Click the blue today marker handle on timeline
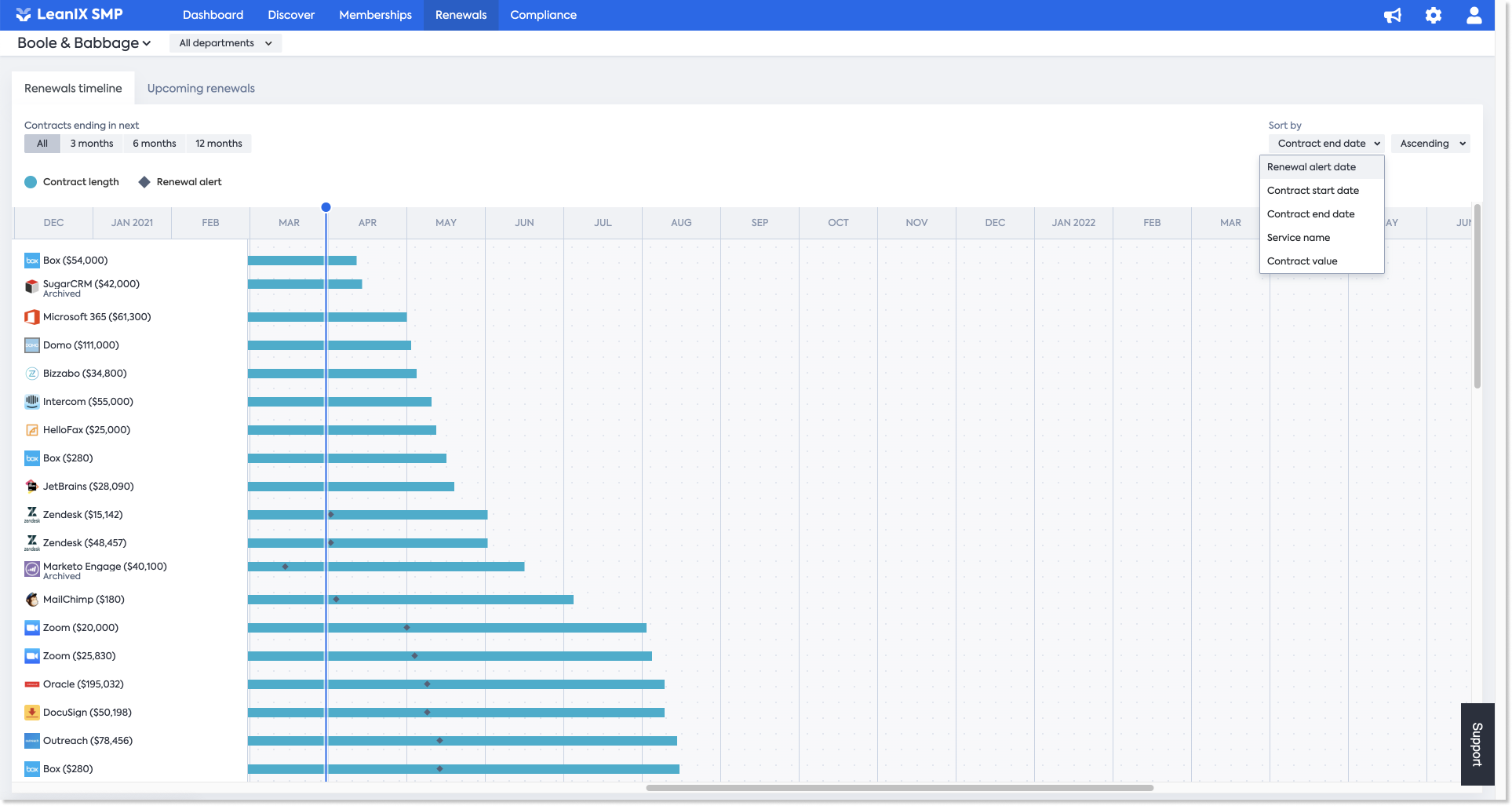This screenshot has height=806, width=1512. pos(326,207)
